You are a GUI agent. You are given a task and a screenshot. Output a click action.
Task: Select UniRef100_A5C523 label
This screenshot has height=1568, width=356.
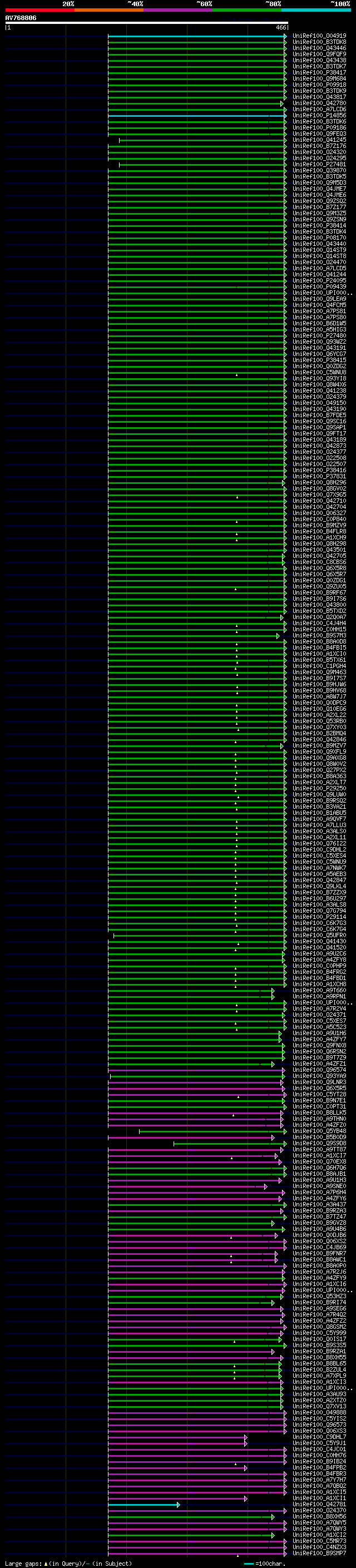319,1027
